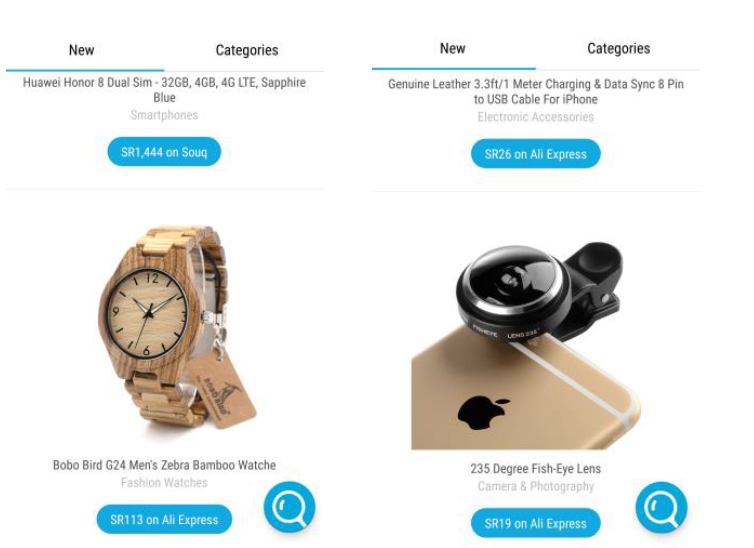Click the SR26 on Ali Express button
This screenshot has height=548, width=754.
point(536,154)
